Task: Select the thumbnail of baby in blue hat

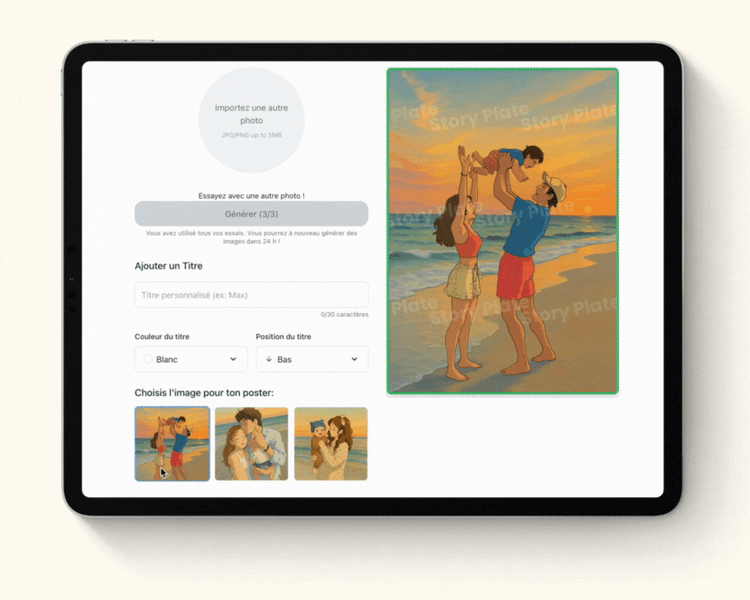Action: pos(331,444)
